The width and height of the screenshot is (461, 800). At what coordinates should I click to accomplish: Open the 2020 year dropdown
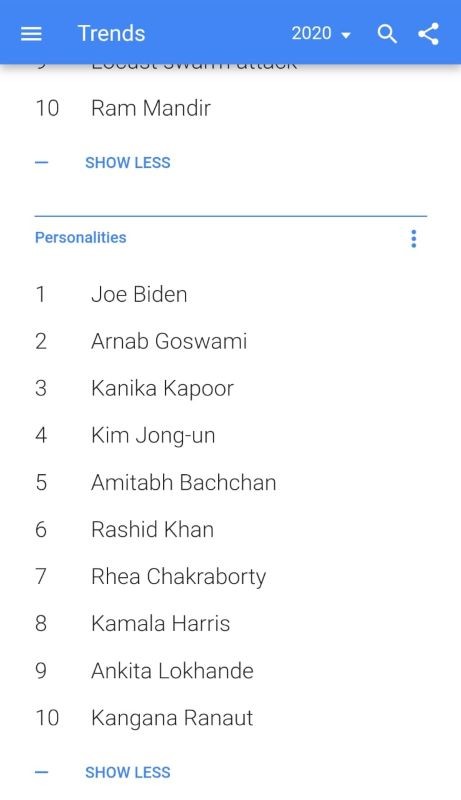tap(321, 34)
